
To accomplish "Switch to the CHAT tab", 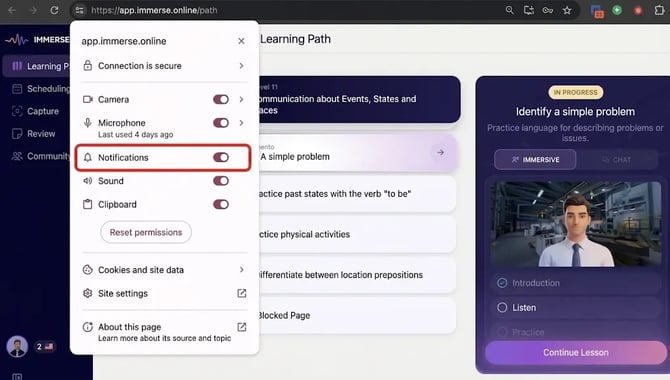I will coord(617,159).
